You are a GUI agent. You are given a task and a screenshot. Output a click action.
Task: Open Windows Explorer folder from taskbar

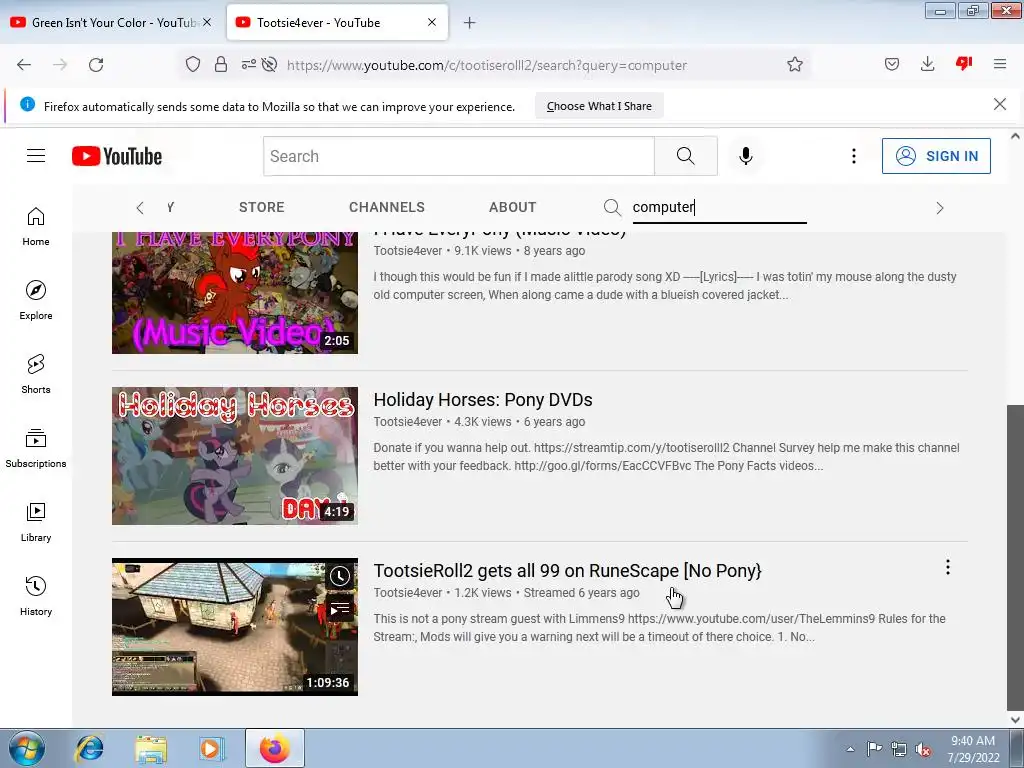pyautogui.click(x=151, y=748)
